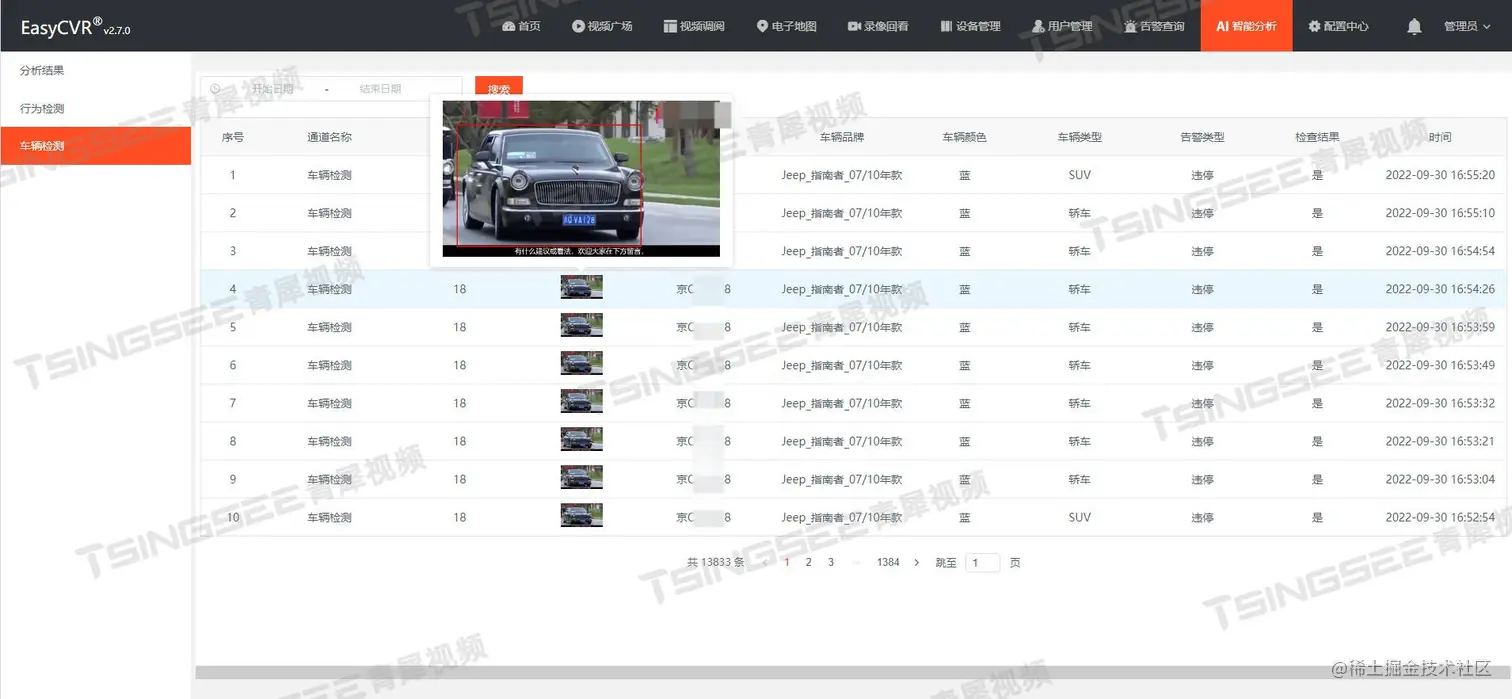Click the 车辆类型 column header
The height and width of the screenshot is (699, 1512).
(1080, 137)
